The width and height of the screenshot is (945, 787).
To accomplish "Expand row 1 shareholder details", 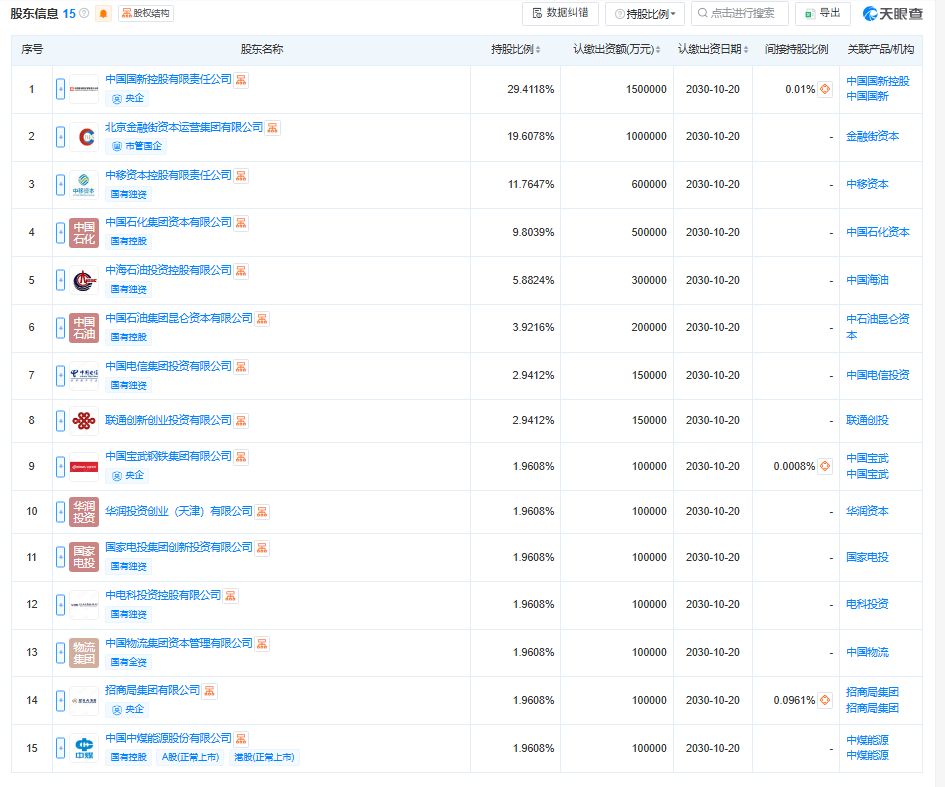I will [60, 89].
